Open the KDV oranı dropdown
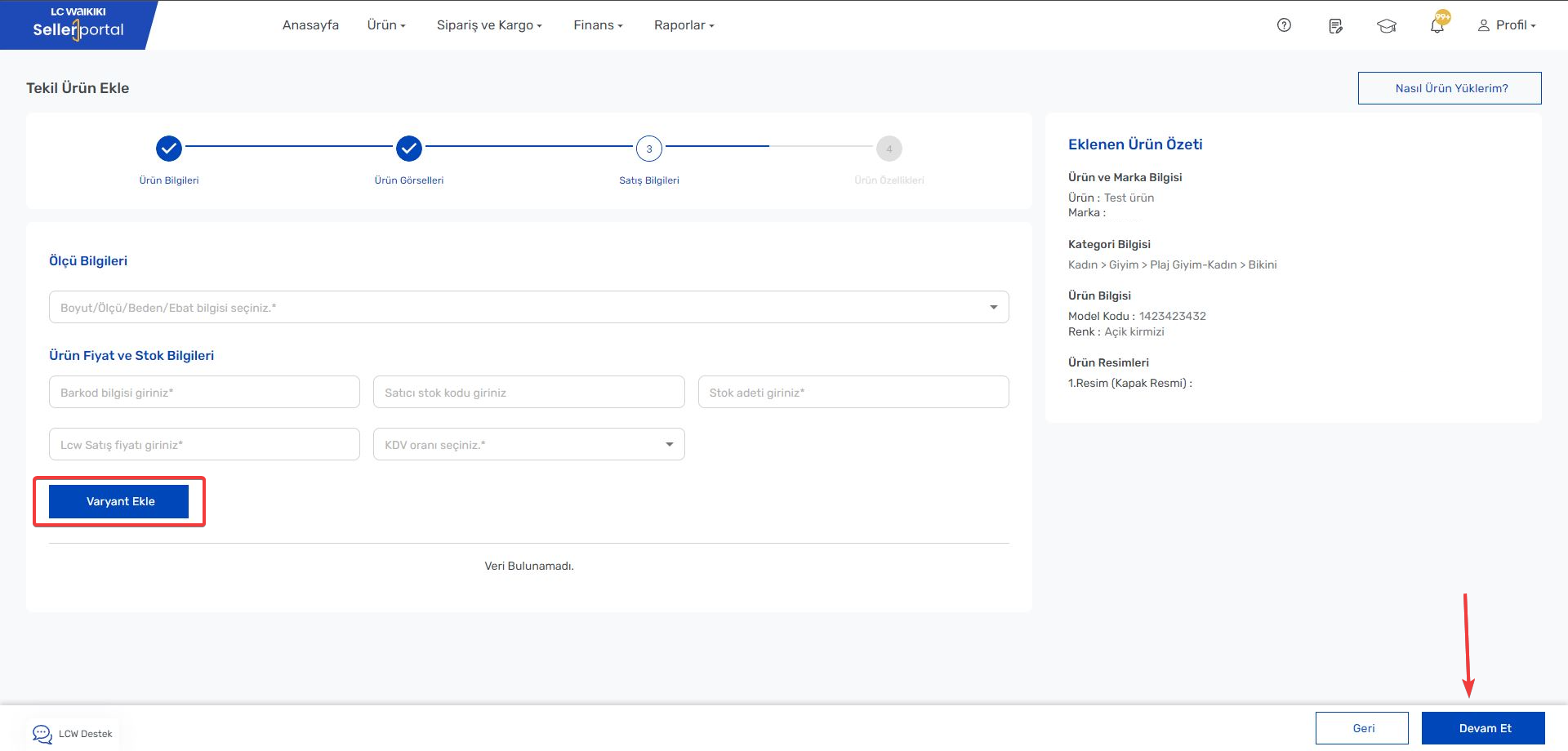Screen dimensions: 1568x751 (x=529, y=444)
